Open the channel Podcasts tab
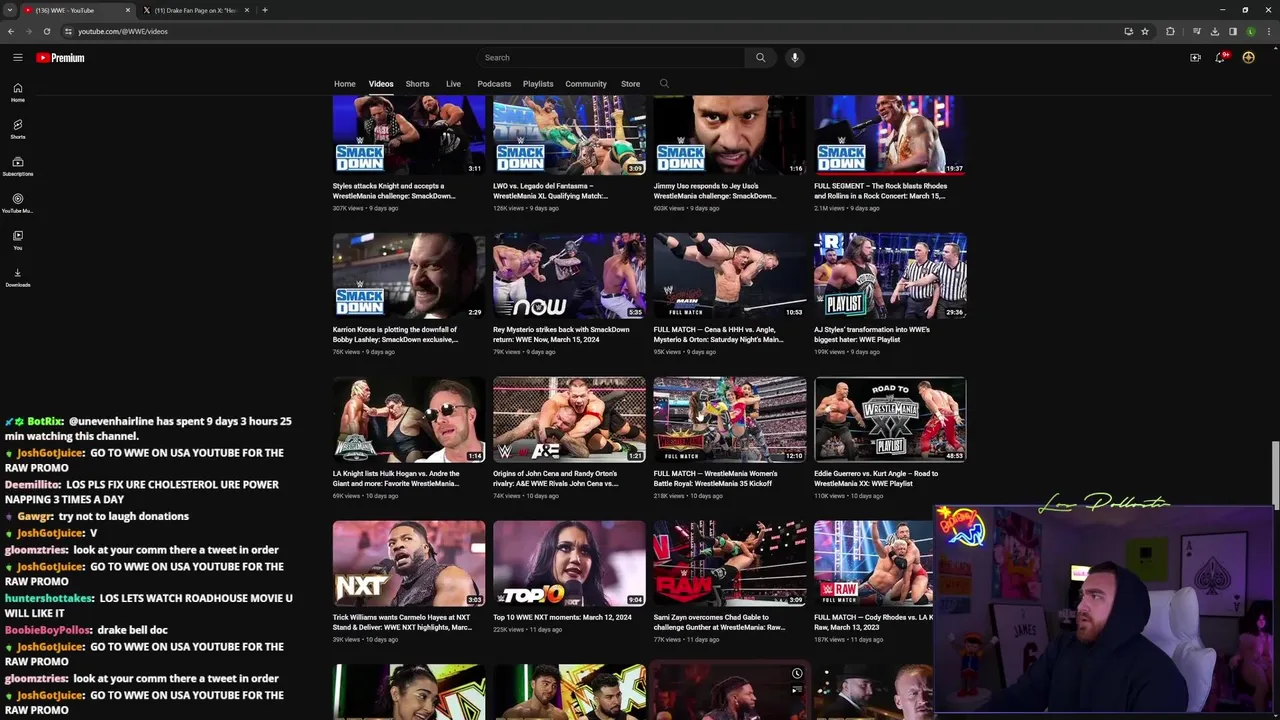 click(494, 84)
